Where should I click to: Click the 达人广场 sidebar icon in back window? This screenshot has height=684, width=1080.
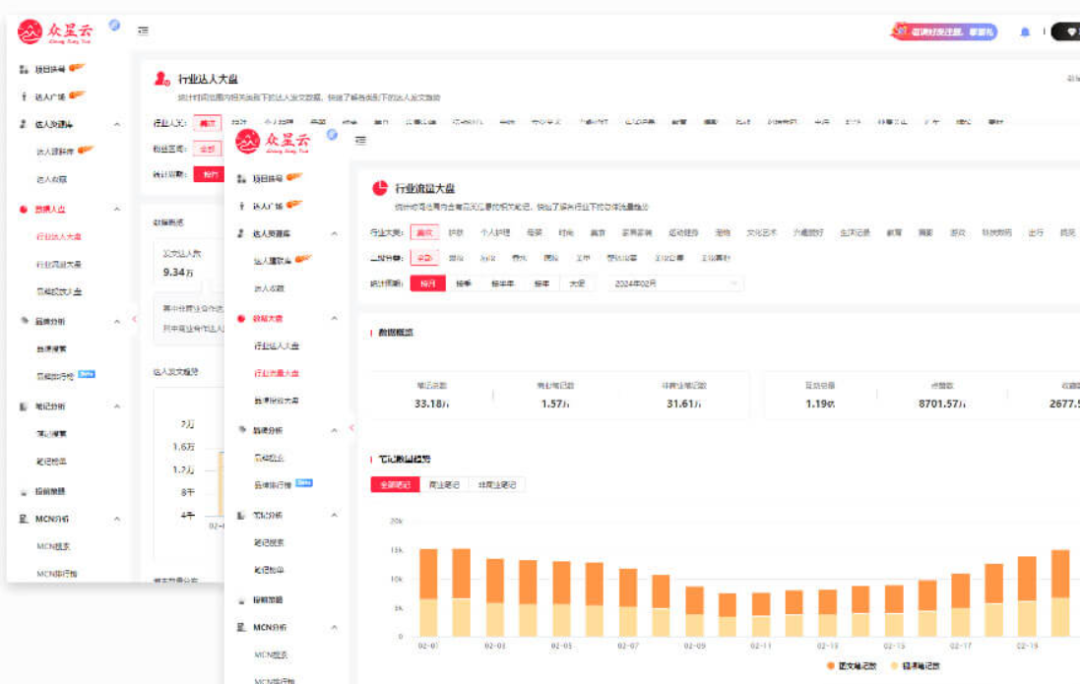click(x=23, y=96)
